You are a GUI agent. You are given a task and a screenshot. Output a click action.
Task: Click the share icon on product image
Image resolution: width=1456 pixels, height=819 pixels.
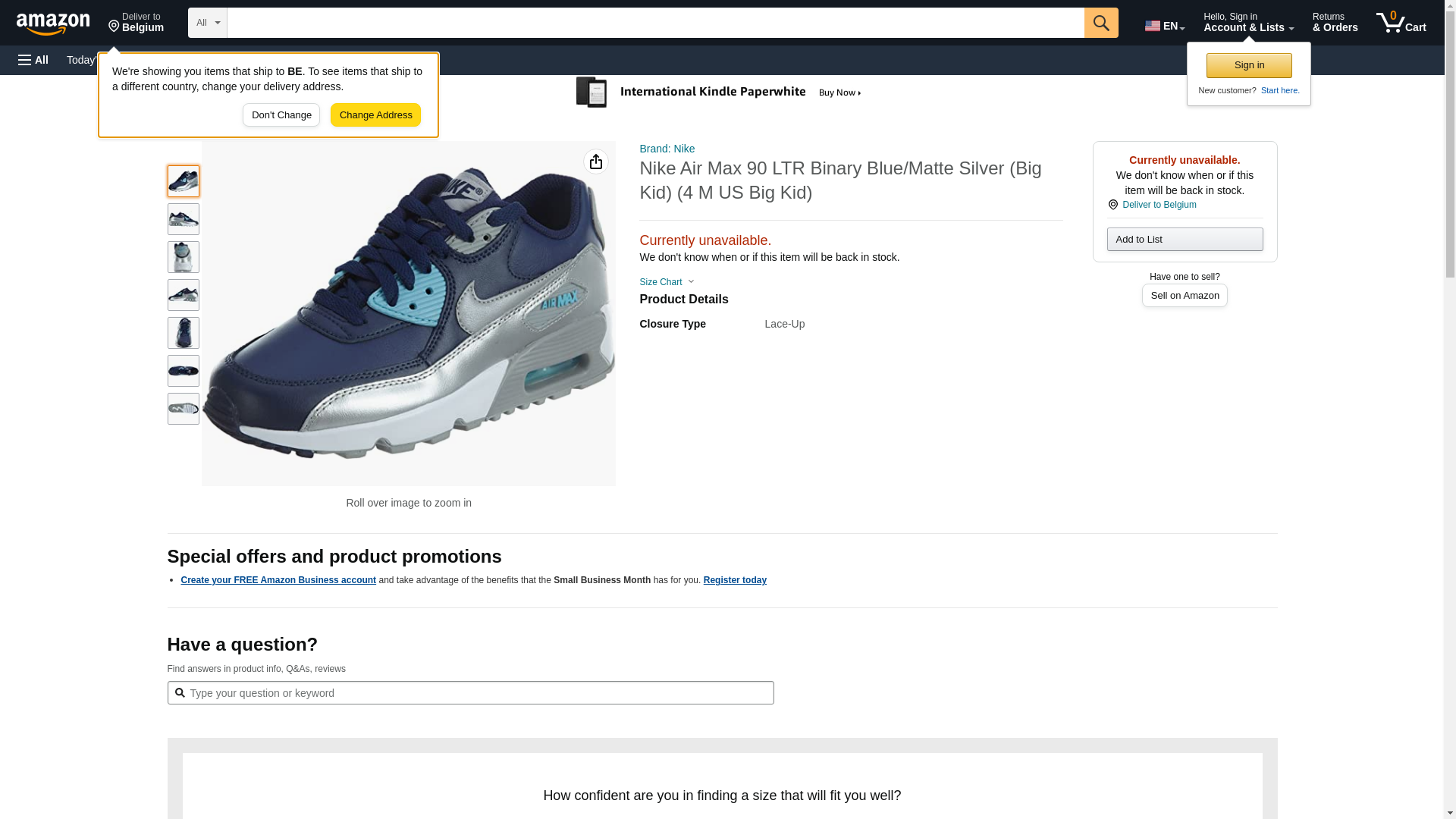tap(596, 162)
